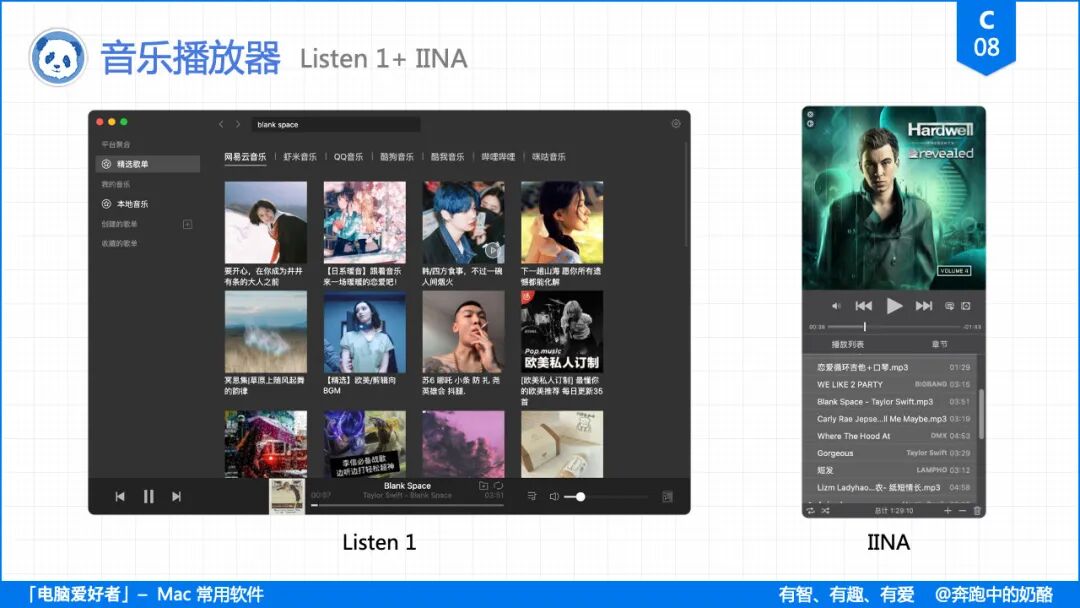Seek along the IINA playback progress bar

[x=894, y=327]
